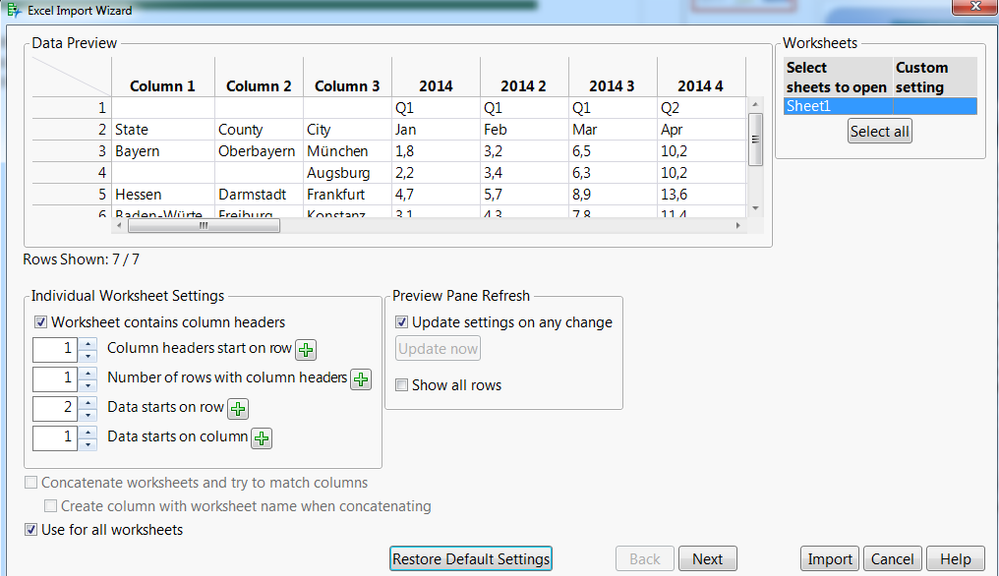
Task: Click the Excel Import Wizard title bar icon
Action: (x=13, y=10)
